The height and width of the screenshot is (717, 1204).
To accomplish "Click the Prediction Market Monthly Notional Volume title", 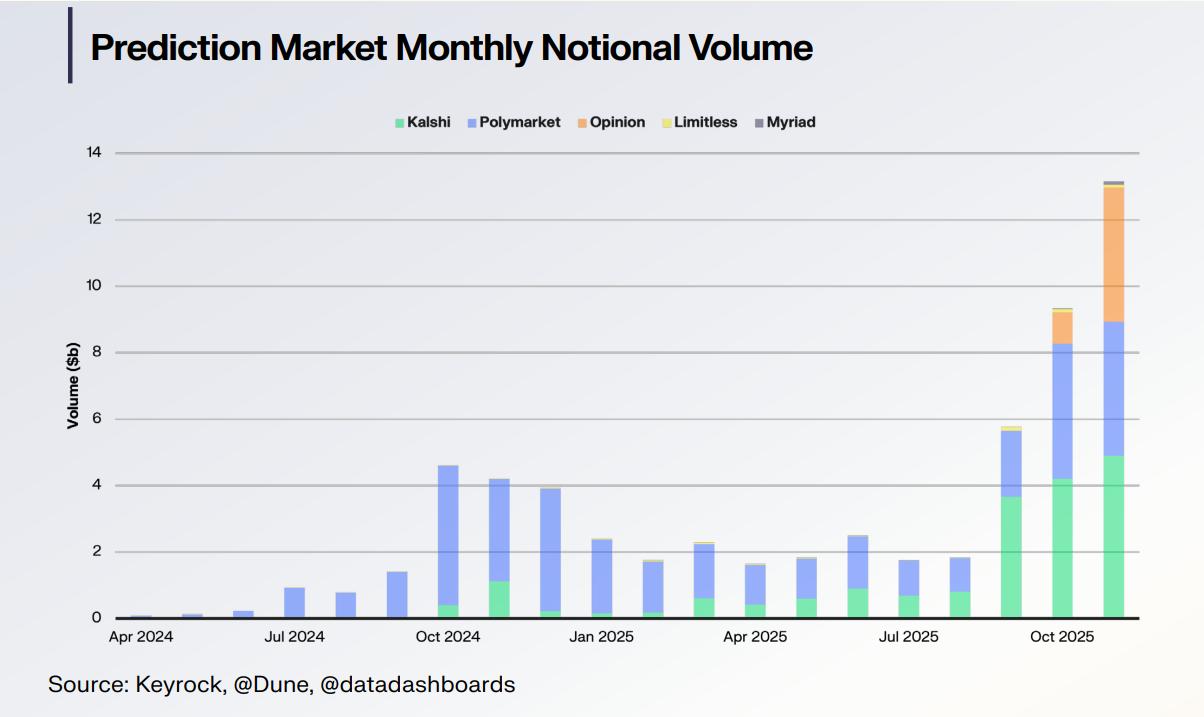I will click(x=451, y=48).
